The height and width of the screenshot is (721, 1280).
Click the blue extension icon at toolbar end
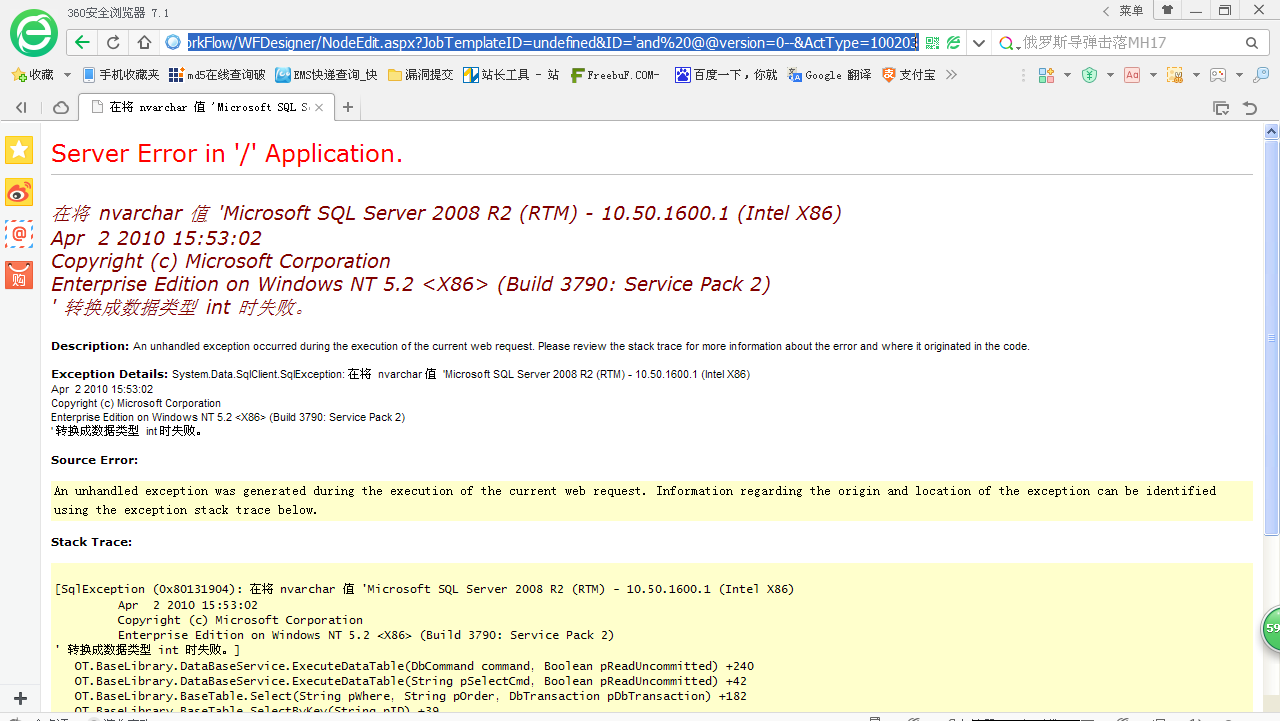click(1262, 75)
